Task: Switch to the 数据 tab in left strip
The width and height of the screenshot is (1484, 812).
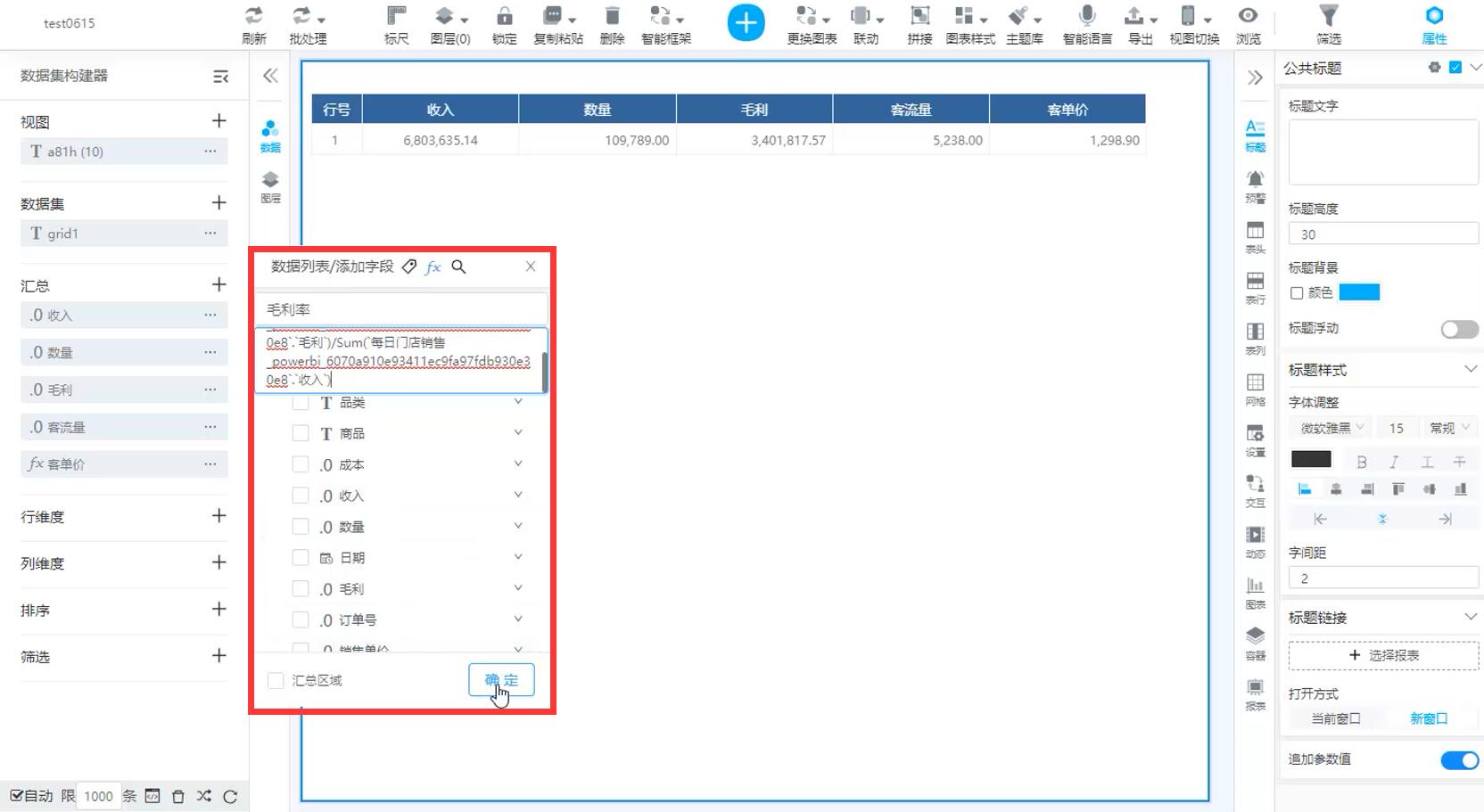Action: [270, 136]
